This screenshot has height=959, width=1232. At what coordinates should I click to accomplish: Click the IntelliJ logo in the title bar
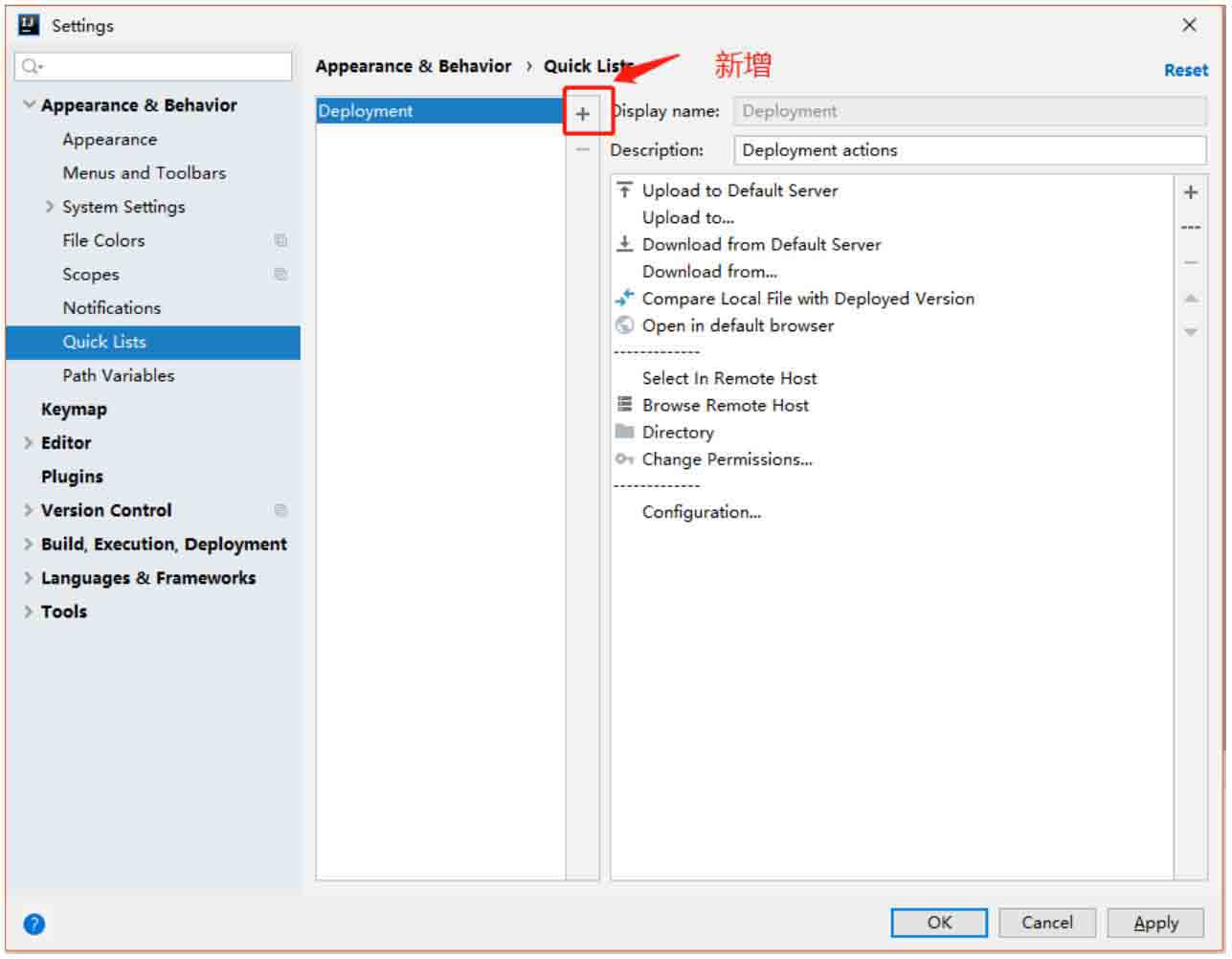point(29,25)
